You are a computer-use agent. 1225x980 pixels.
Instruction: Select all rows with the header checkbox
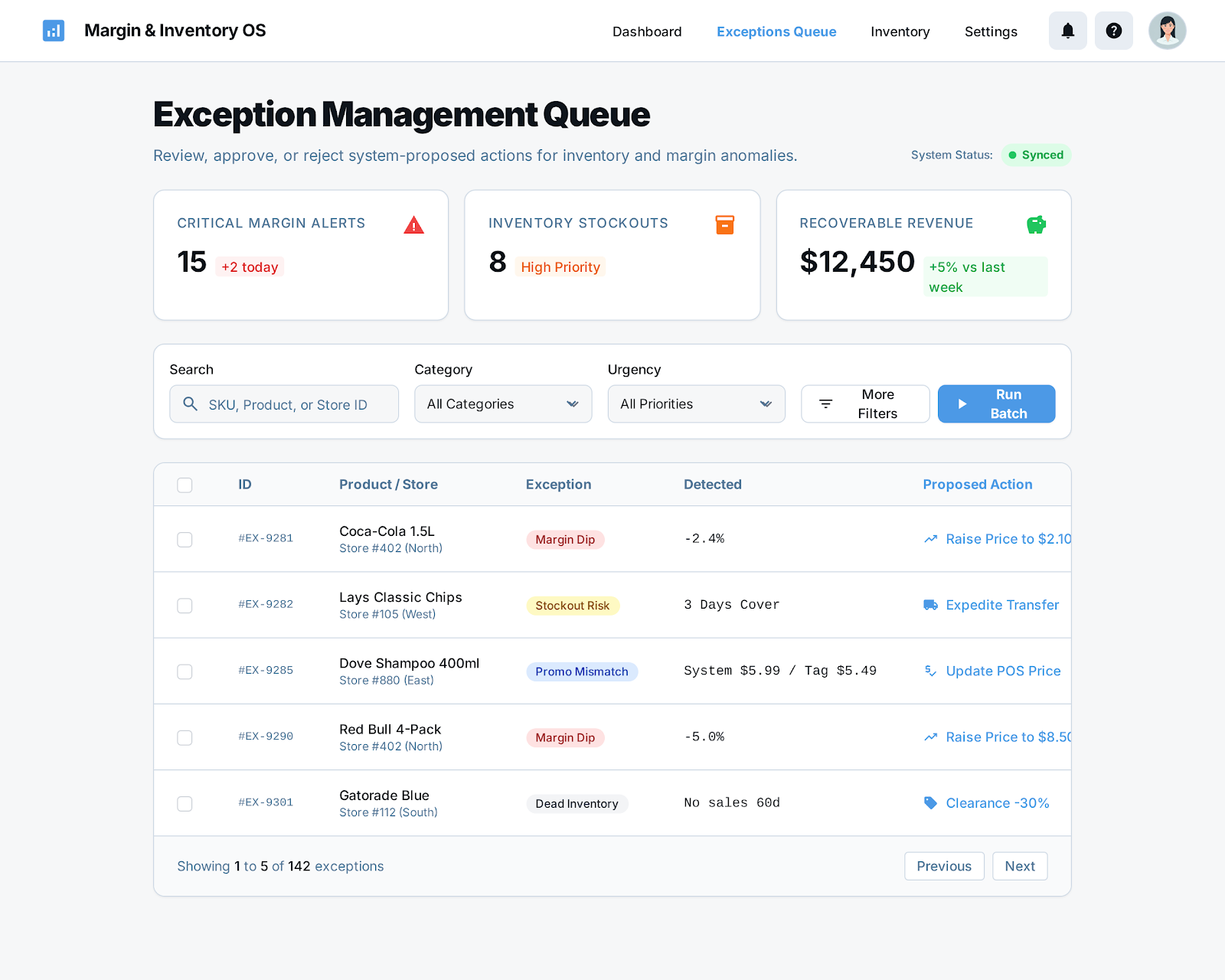[x=185, y=485]
